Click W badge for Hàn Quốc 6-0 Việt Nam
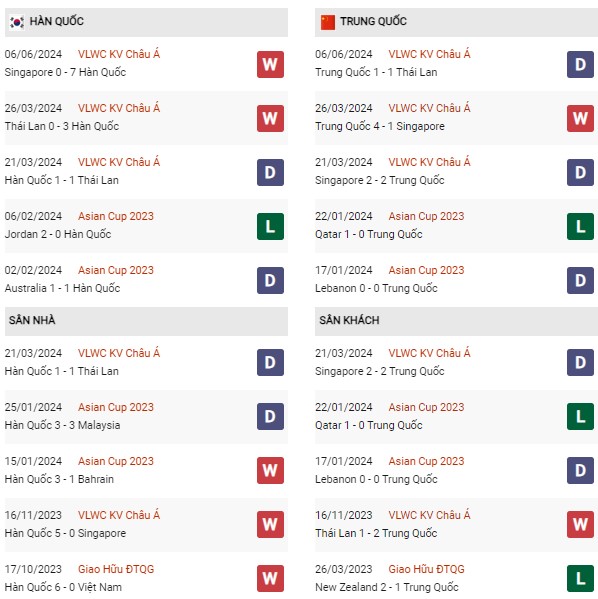This screenshot has width=598, height=599. tap(270, 578)
